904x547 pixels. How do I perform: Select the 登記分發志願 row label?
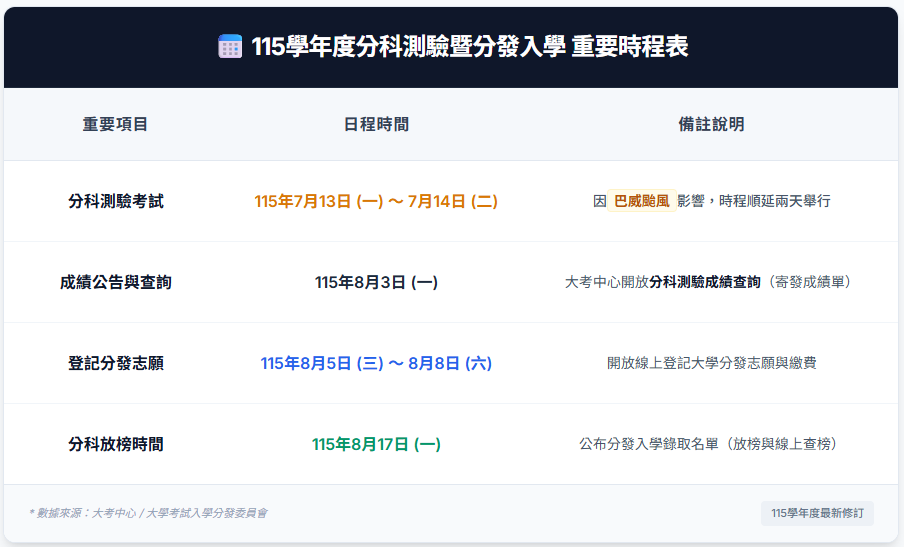point(115,363)
